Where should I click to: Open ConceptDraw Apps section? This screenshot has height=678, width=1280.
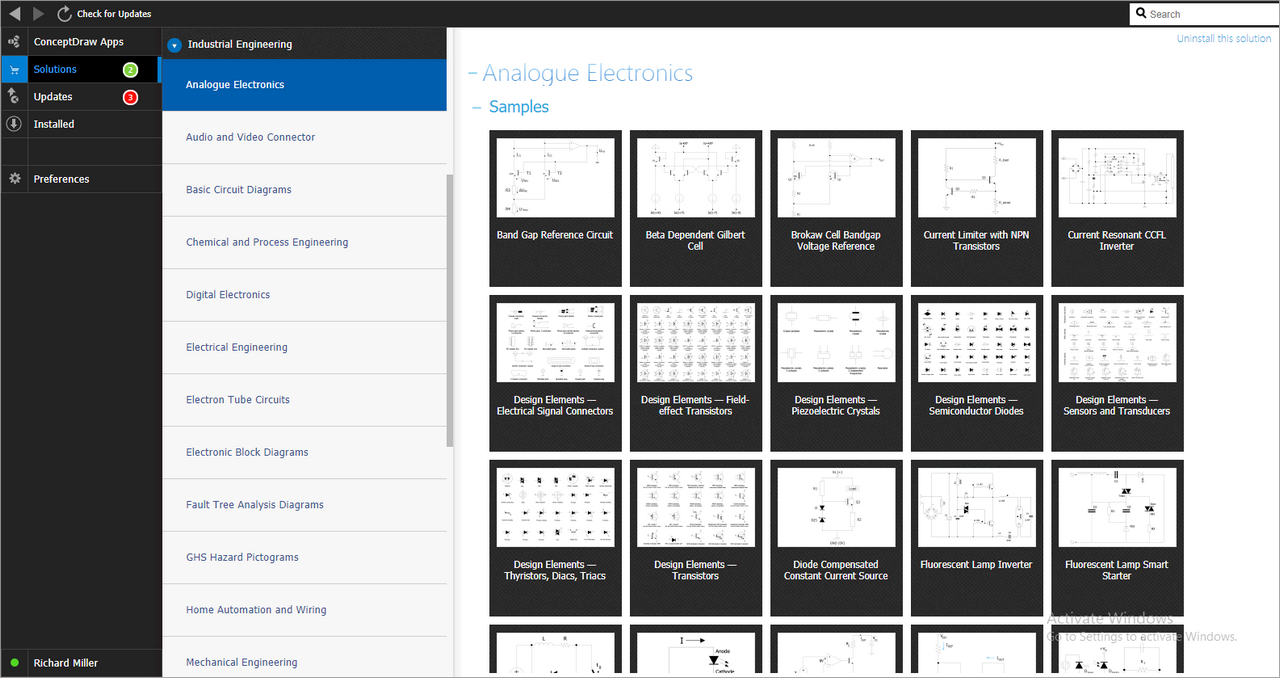(81, 42)
